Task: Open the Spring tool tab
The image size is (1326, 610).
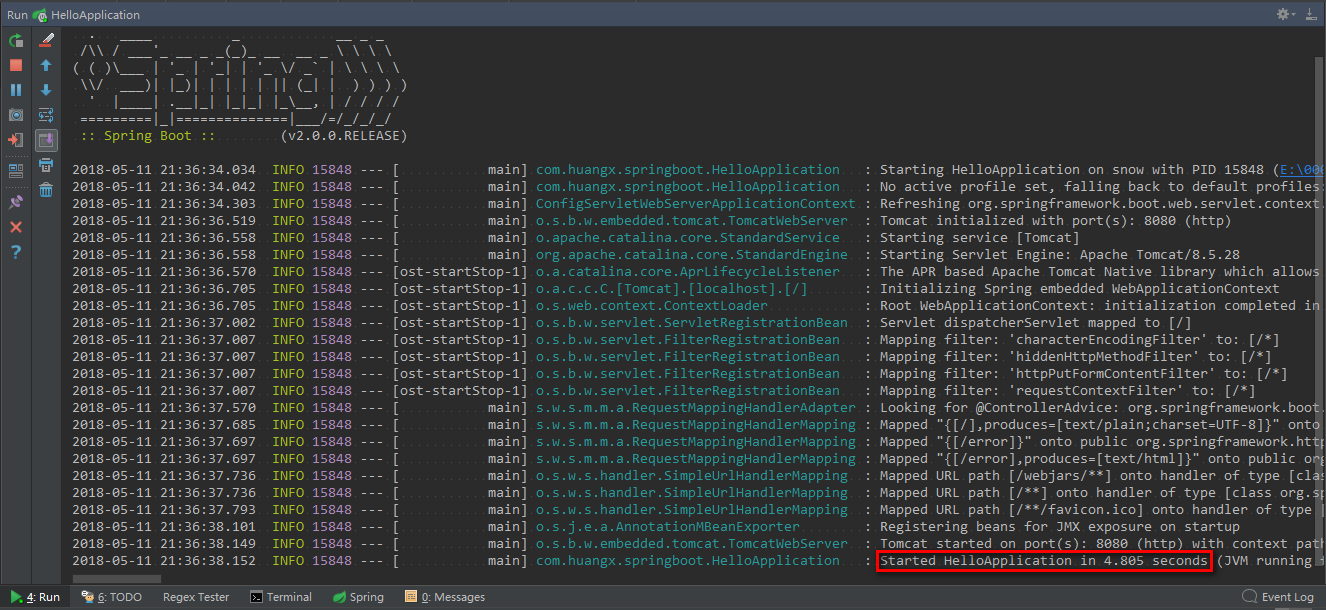Action: (x=358, y=597)
